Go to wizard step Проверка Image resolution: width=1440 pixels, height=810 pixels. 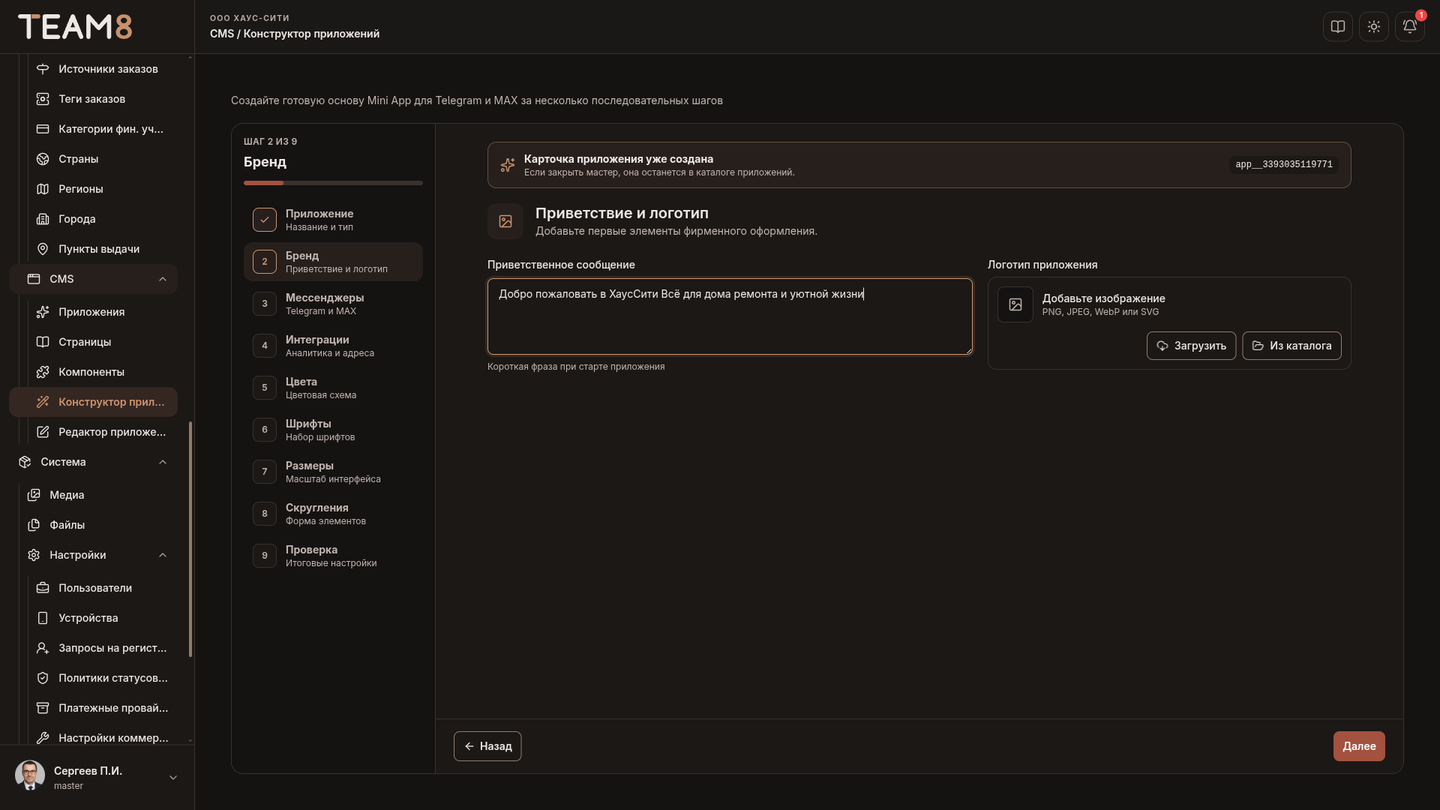tap(333, 556)
